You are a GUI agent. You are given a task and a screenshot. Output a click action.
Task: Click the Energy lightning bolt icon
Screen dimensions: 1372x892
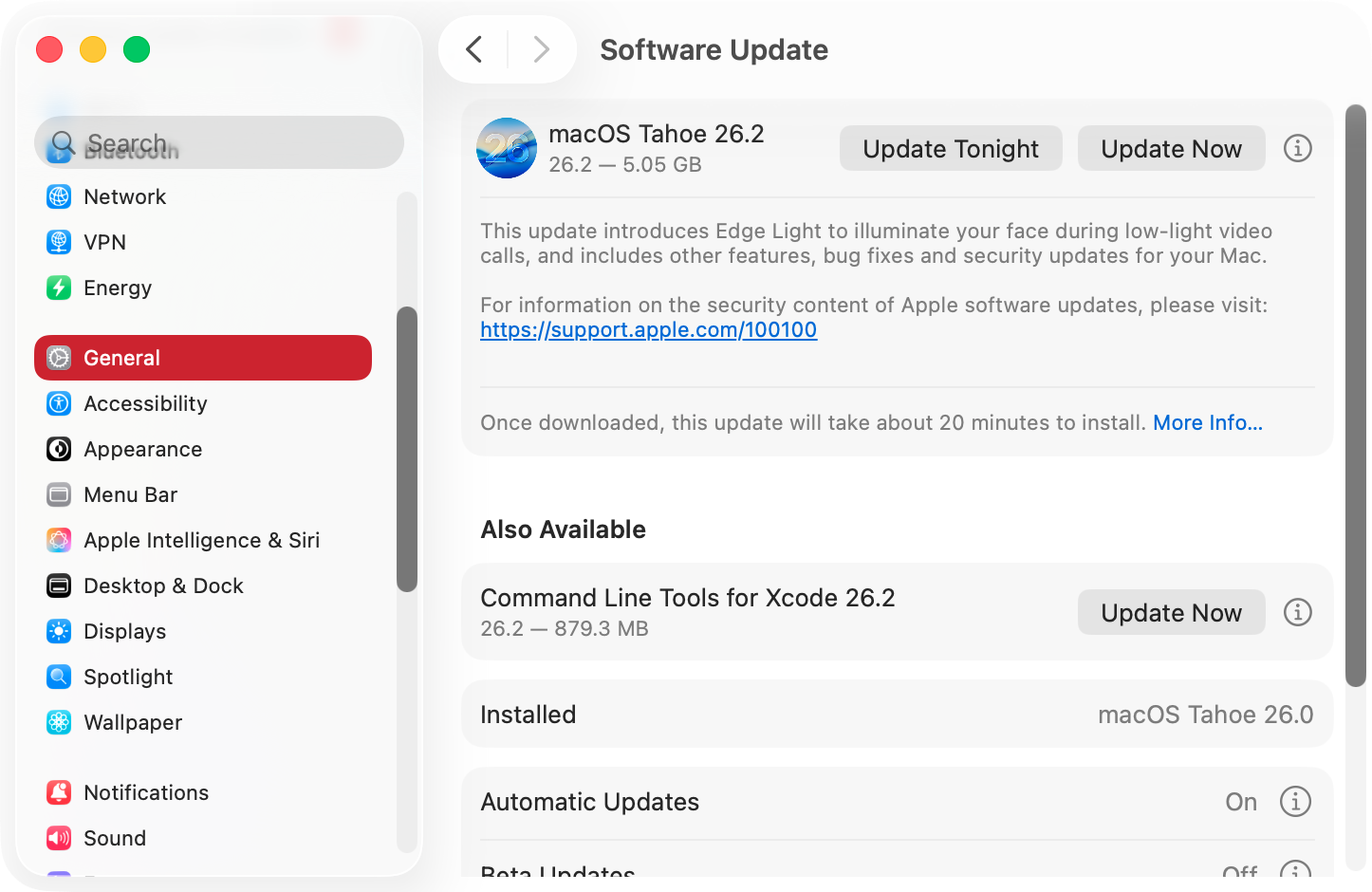pos(59,288)
